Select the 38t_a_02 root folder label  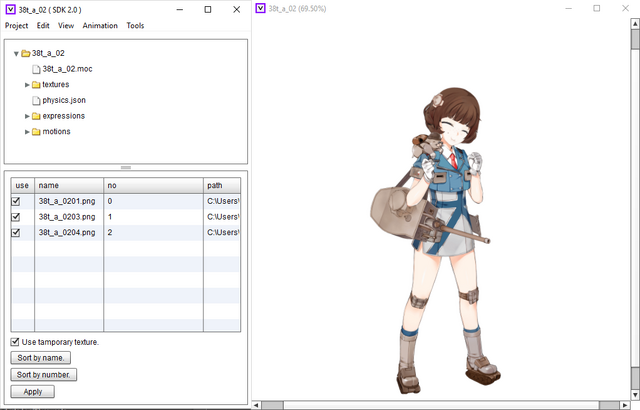pyautogui.click(x=48, y=53)
